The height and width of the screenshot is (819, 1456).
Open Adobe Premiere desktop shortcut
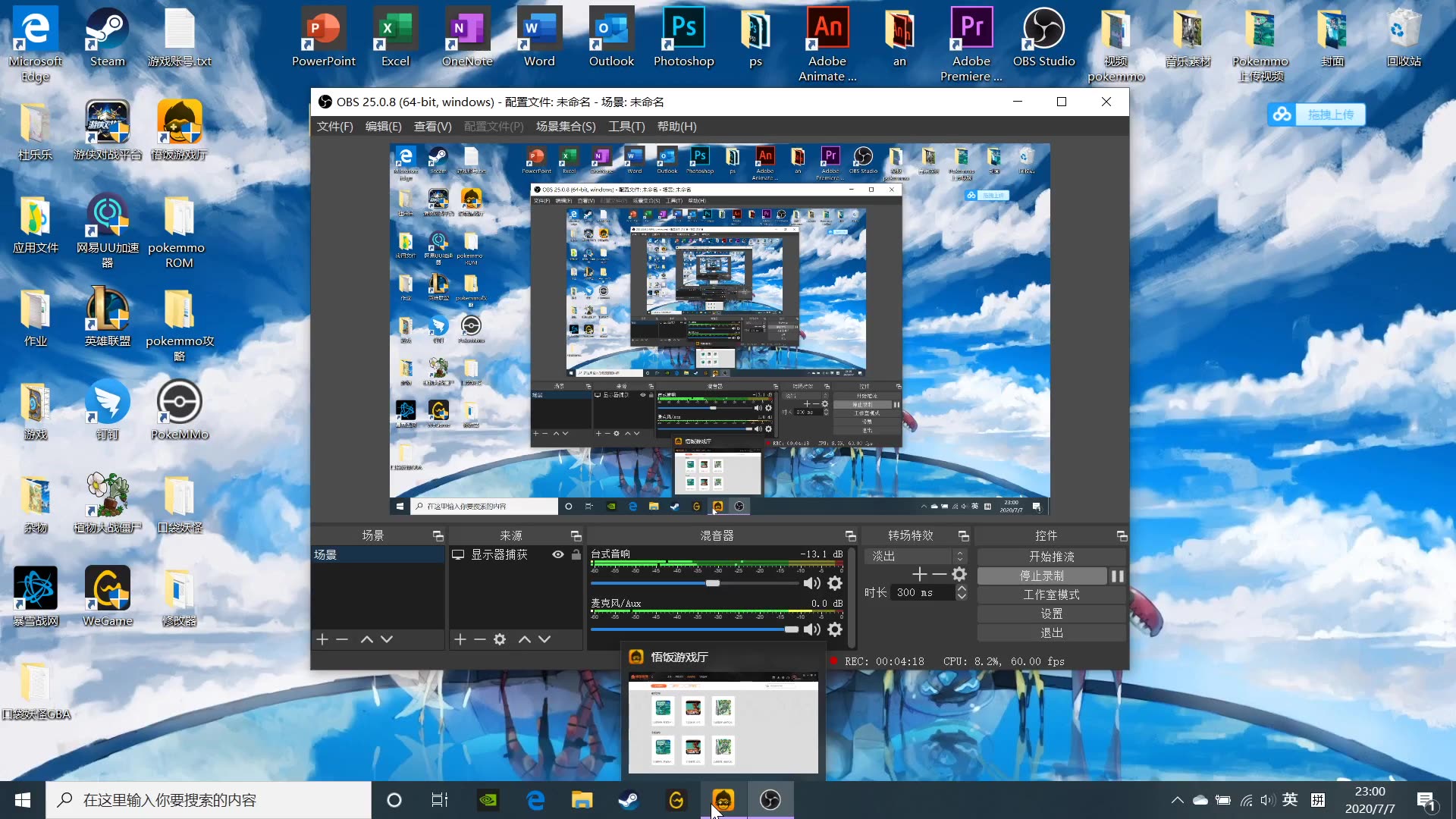[x=971, y=44]
